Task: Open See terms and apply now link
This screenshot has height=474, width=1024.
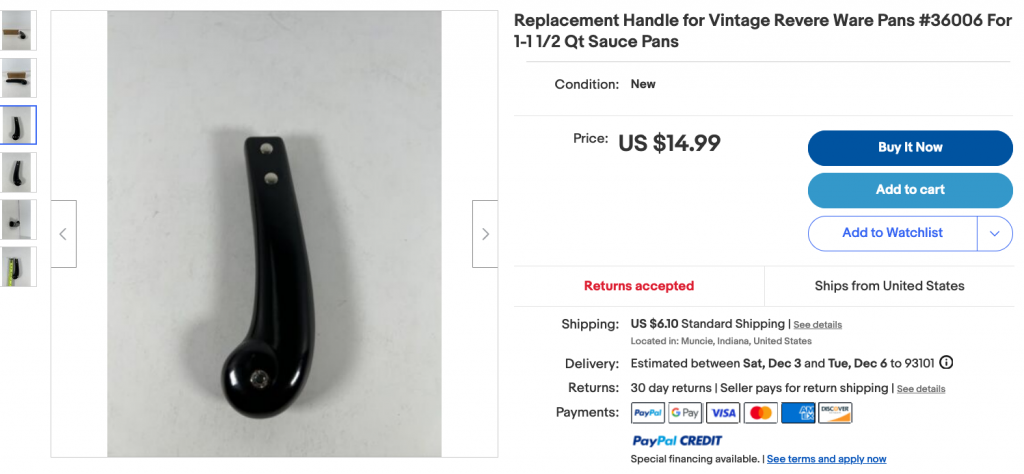Action: [x=826, y=459]
